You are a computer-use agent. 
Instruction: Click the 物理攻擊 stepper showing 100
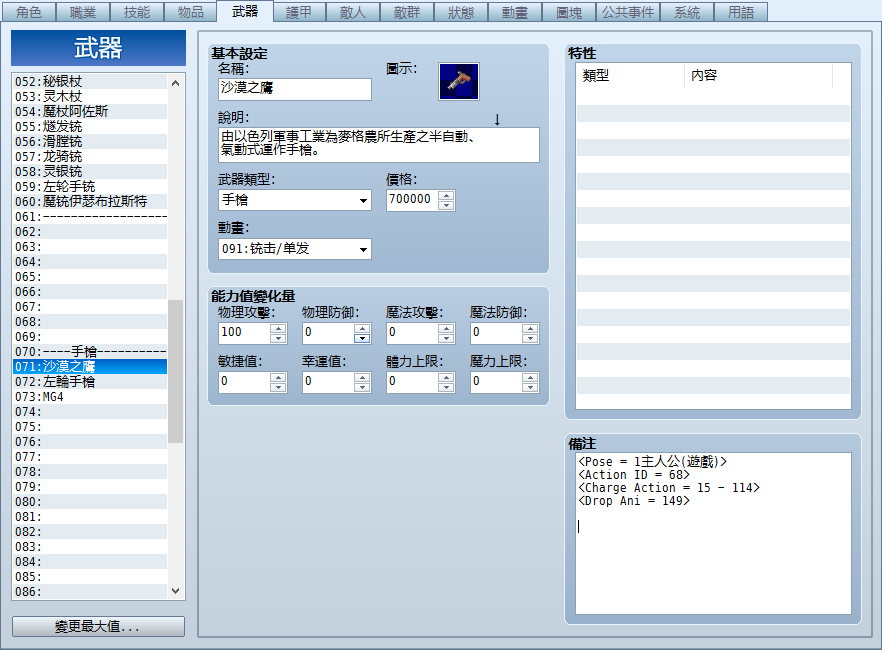253,333
